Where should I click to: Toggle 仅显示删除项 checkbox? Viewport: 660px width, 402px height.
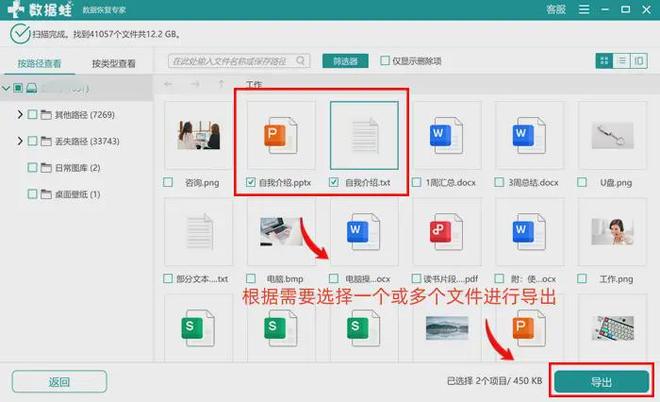click(385, 61)
